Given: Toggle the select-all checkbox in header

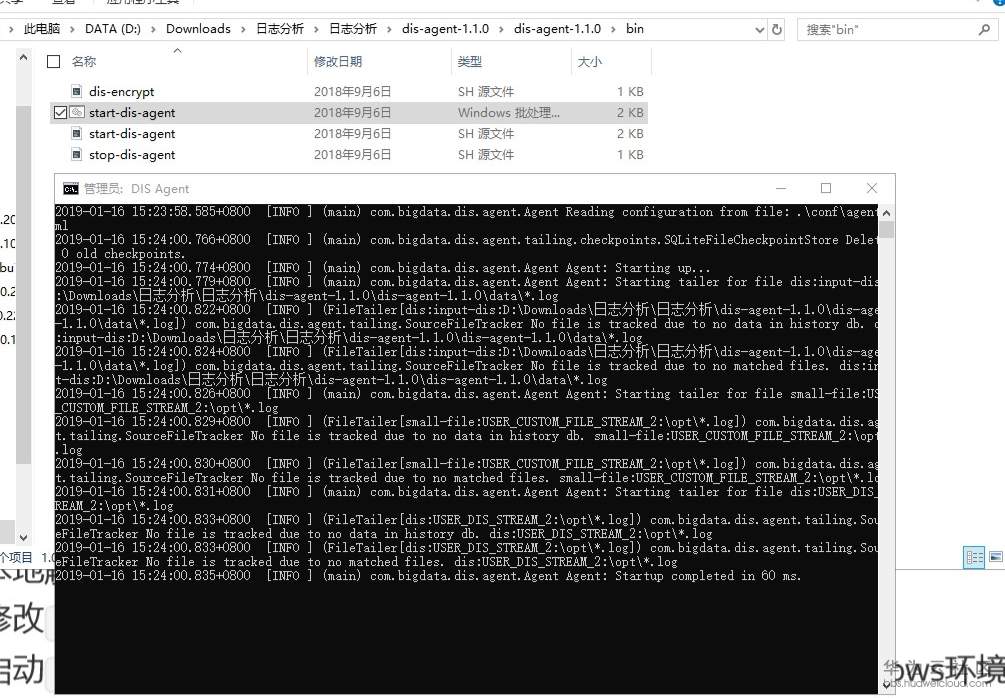Looking at the screenshot, I should click(54, 62).
